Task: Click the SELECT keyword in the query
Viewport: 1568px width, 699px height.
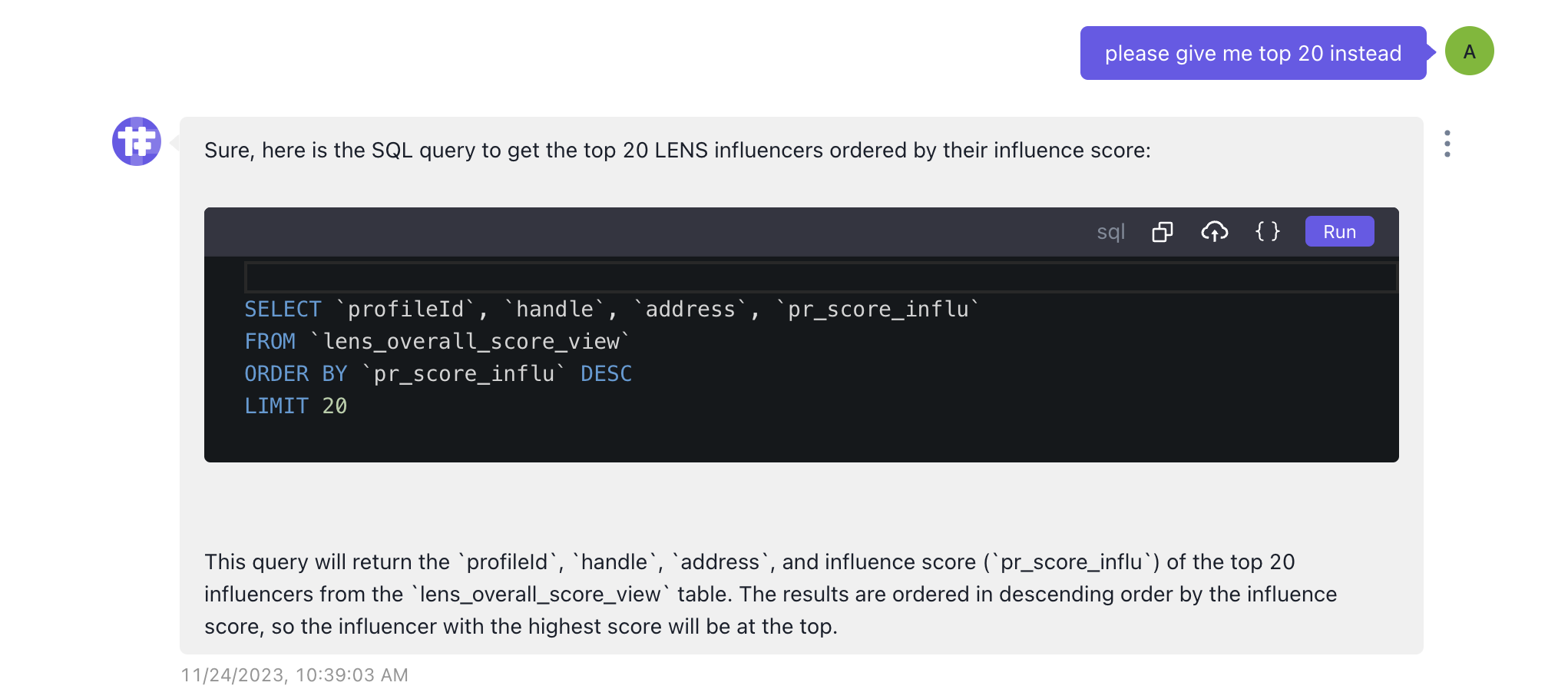Action: click(x=283, y=309)
